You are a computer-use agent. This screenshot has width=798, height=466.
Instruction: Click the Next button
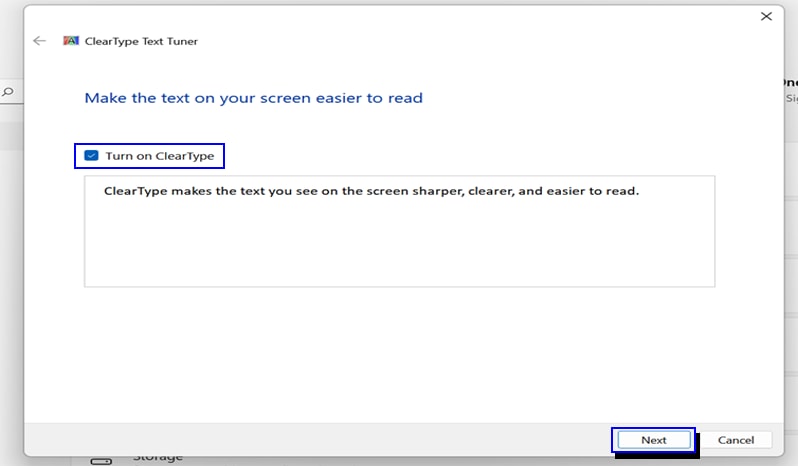(653, 440)
